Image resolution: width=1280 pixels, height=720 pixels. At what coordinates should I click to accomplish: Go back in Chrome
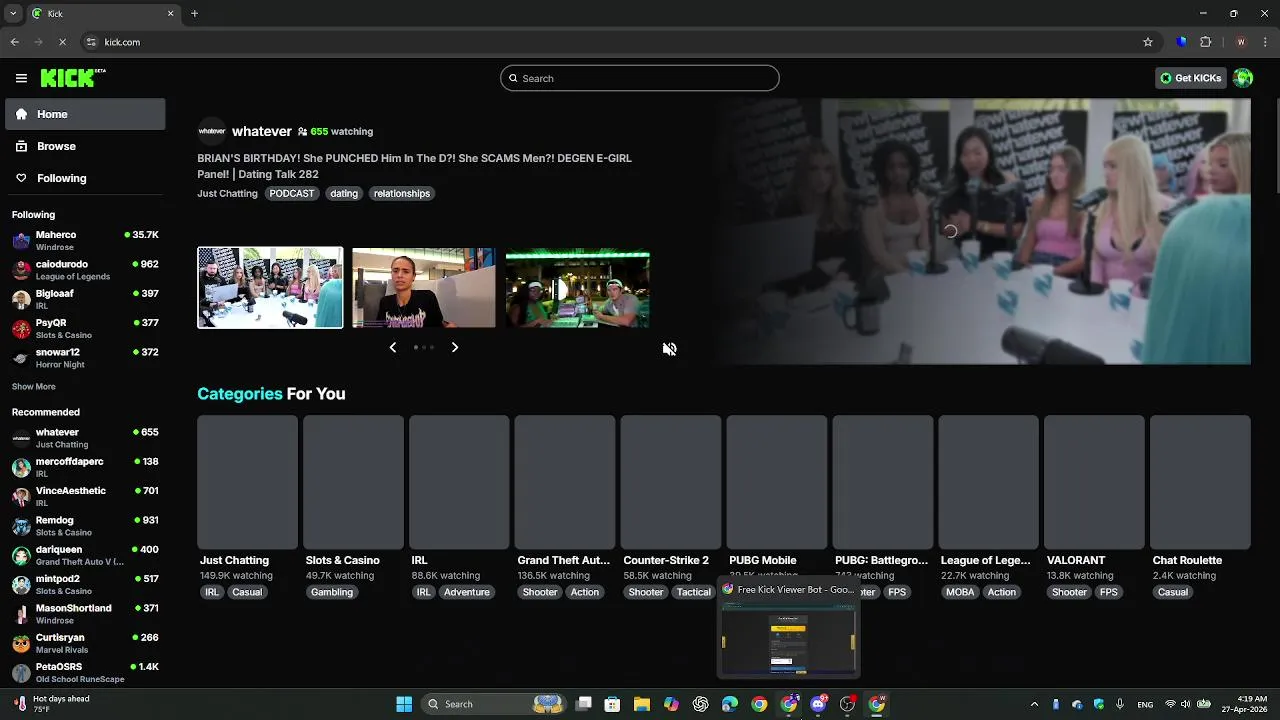tap(14, 42)
